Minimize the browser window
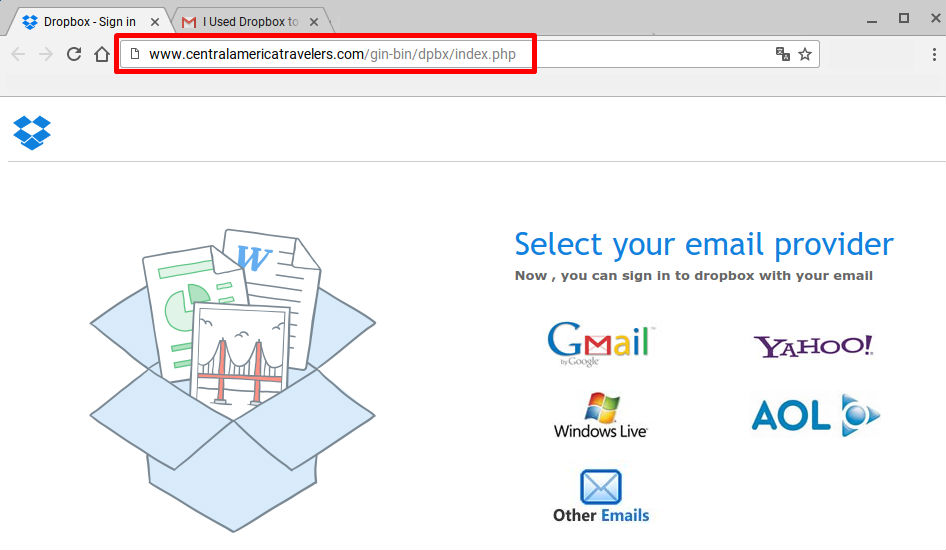The width and height of the screenshot is (946, 550). [872, 21]
